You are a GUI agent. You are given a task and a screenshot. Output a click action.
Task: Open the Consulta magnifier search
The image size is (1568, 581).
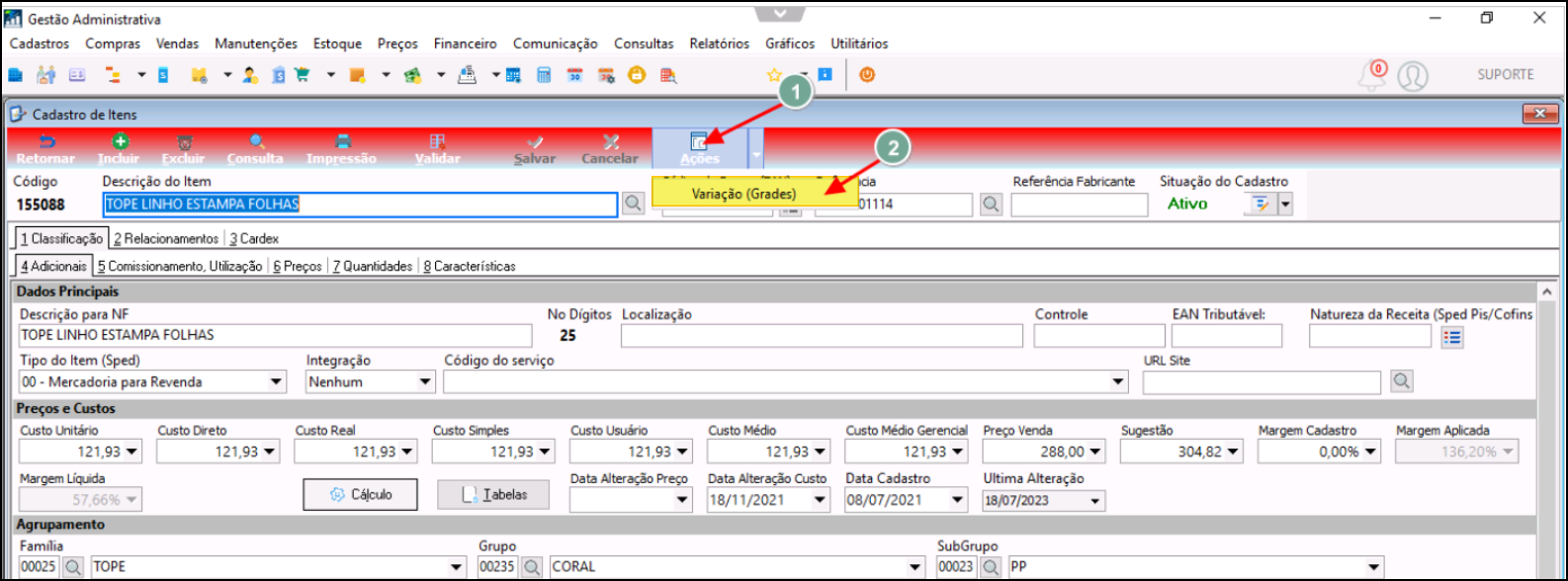point(255,149)
